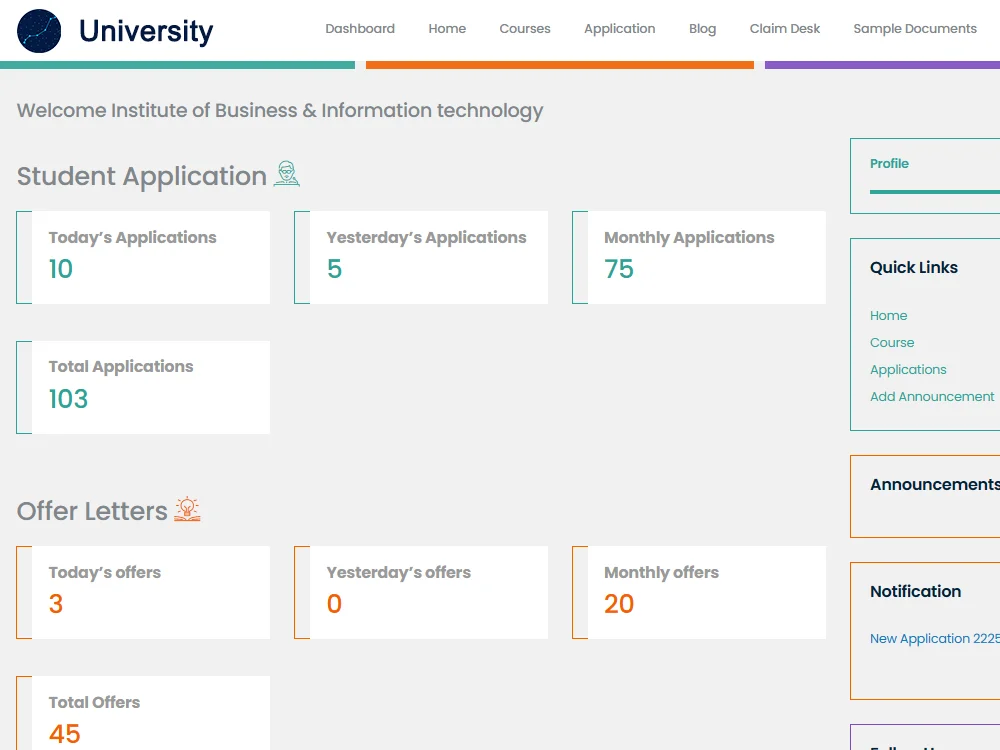Image resolution: width=1000 pixels, height=750 pixels.
Task: Open the New Application 2225 notification
Action: pos(935,638)
